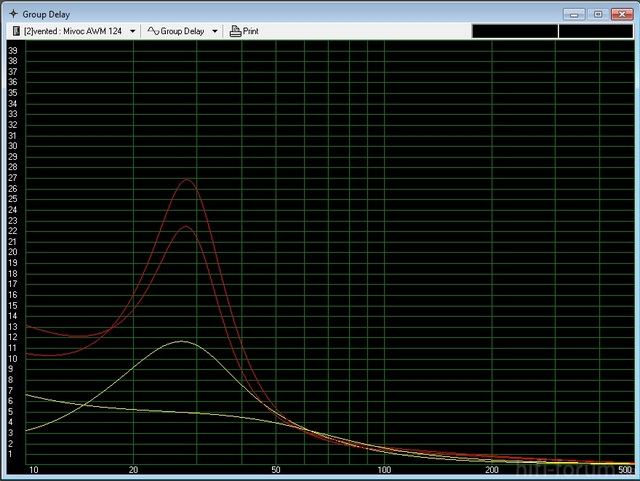Click the 100 Hz label on frequency axis
640x481 pixels.
384,470
